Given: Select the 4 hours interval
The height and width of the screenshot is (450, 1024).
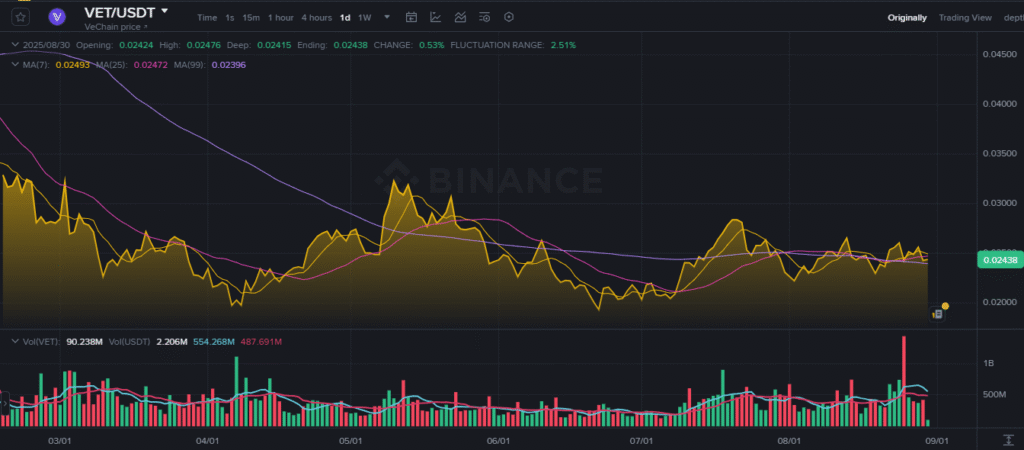Looking at the screenshot, I should (316, 18).
